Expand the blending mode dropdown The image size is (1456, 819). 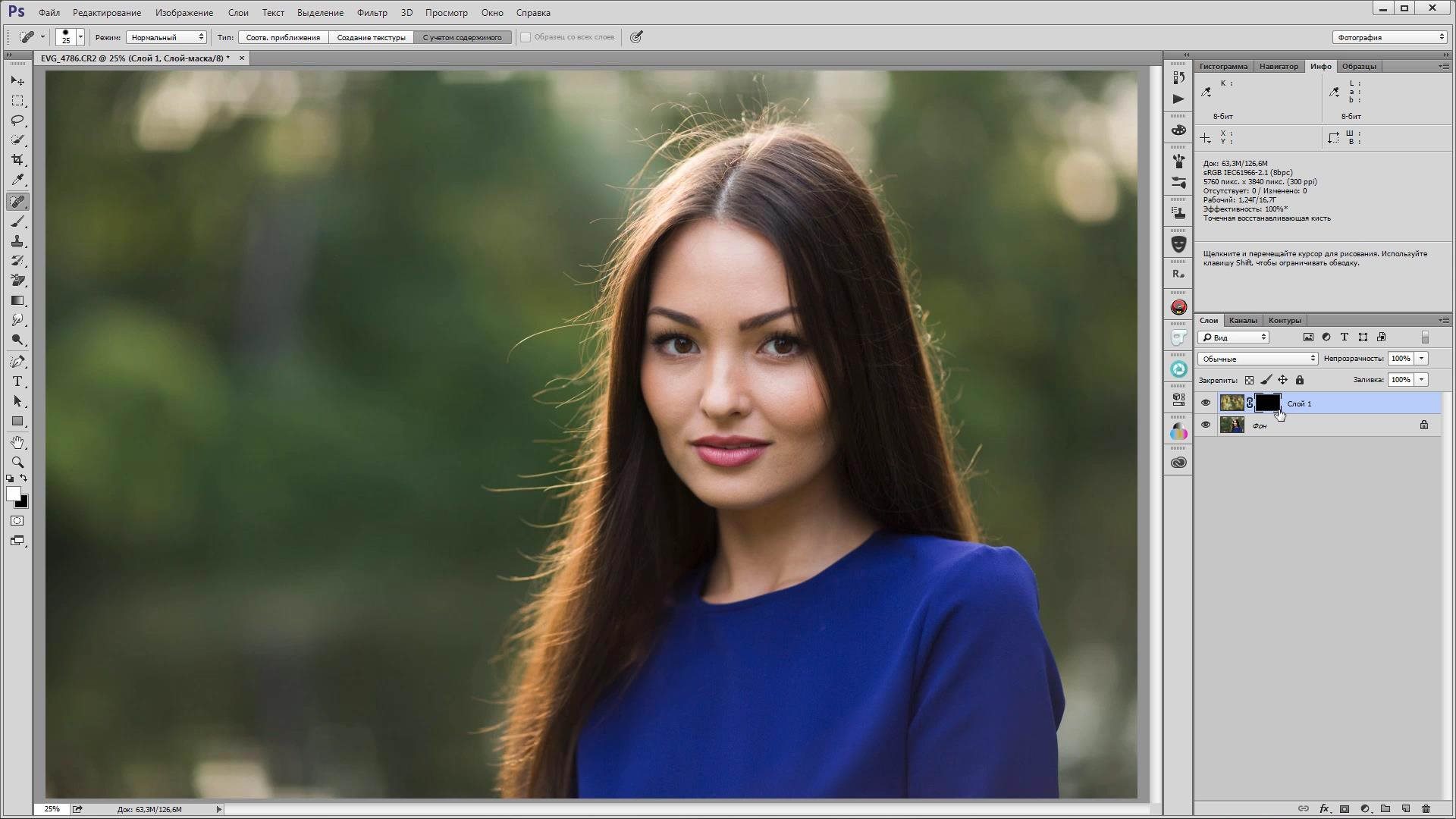(x=1256, y=358)
